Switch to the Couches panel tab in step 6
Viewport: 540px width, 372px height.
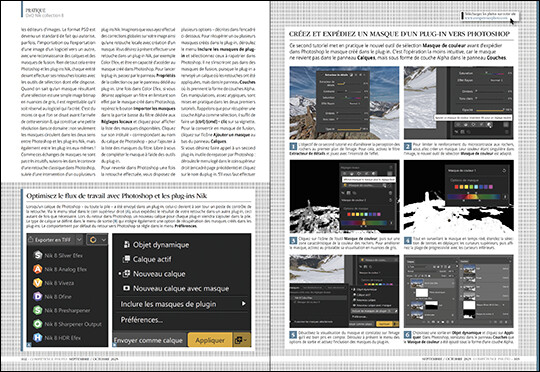pos(464,261)
